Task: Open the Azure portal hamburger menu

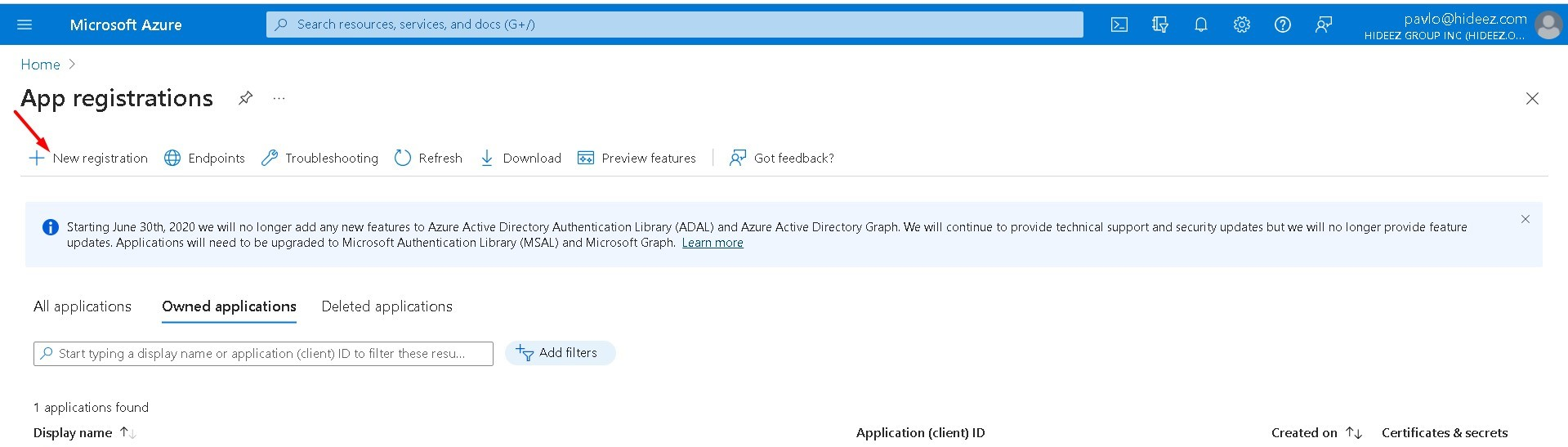Action: coord(25,25)
